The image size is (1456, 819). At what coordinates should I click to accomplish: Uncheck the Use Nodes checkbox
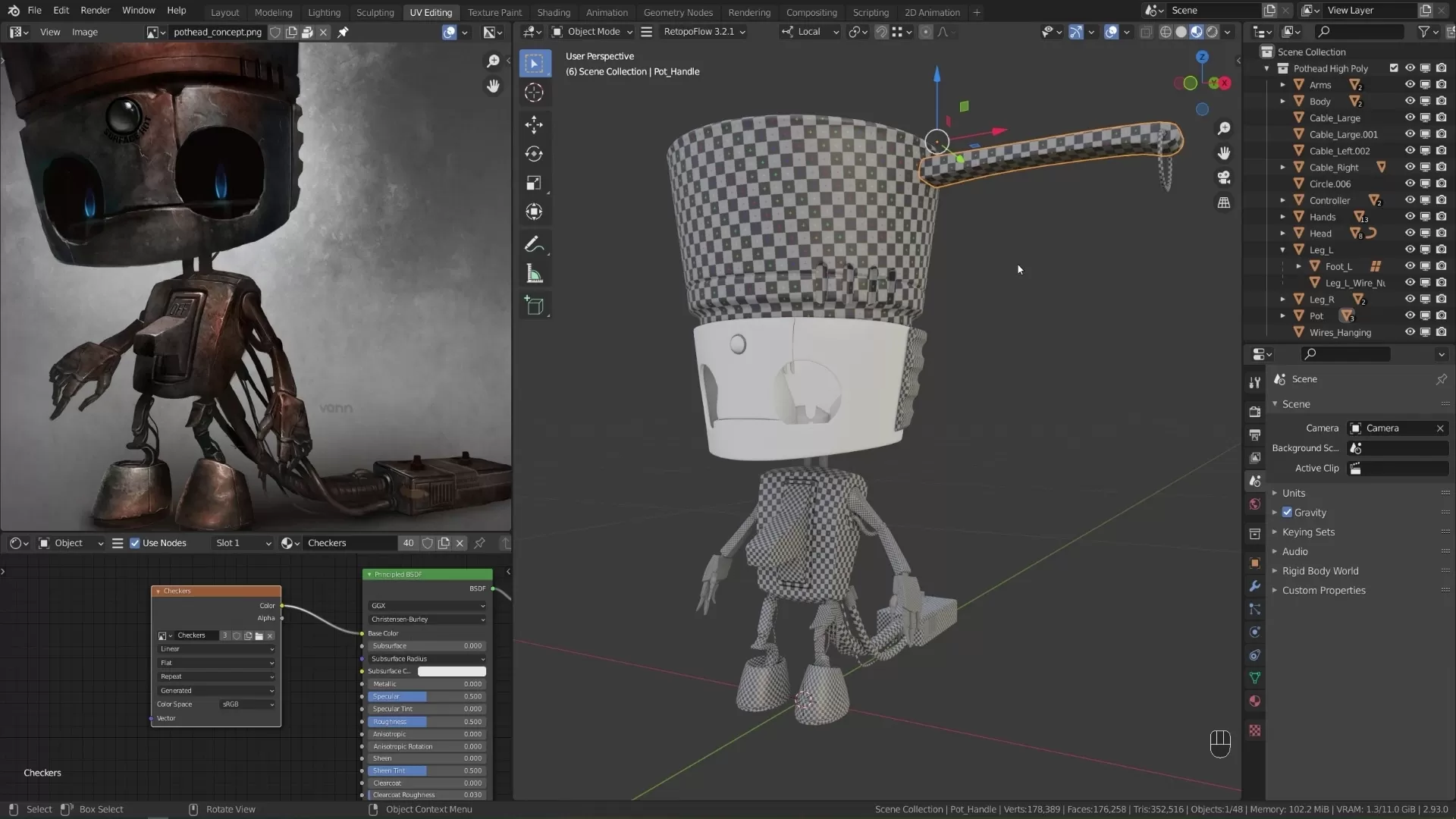coord(135,543)
